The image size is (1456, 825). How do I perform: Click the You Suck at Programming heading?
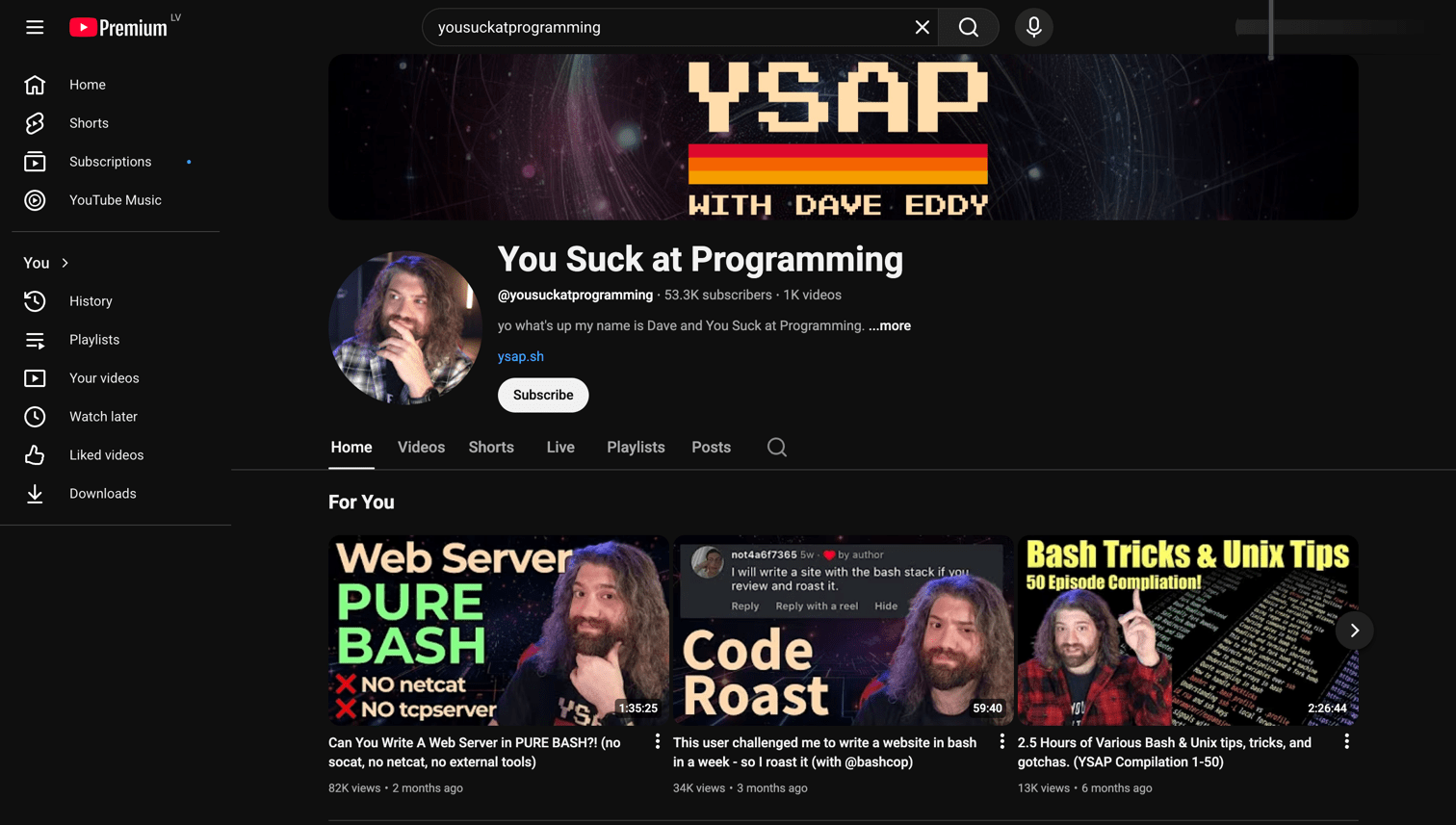coord(700,259)
